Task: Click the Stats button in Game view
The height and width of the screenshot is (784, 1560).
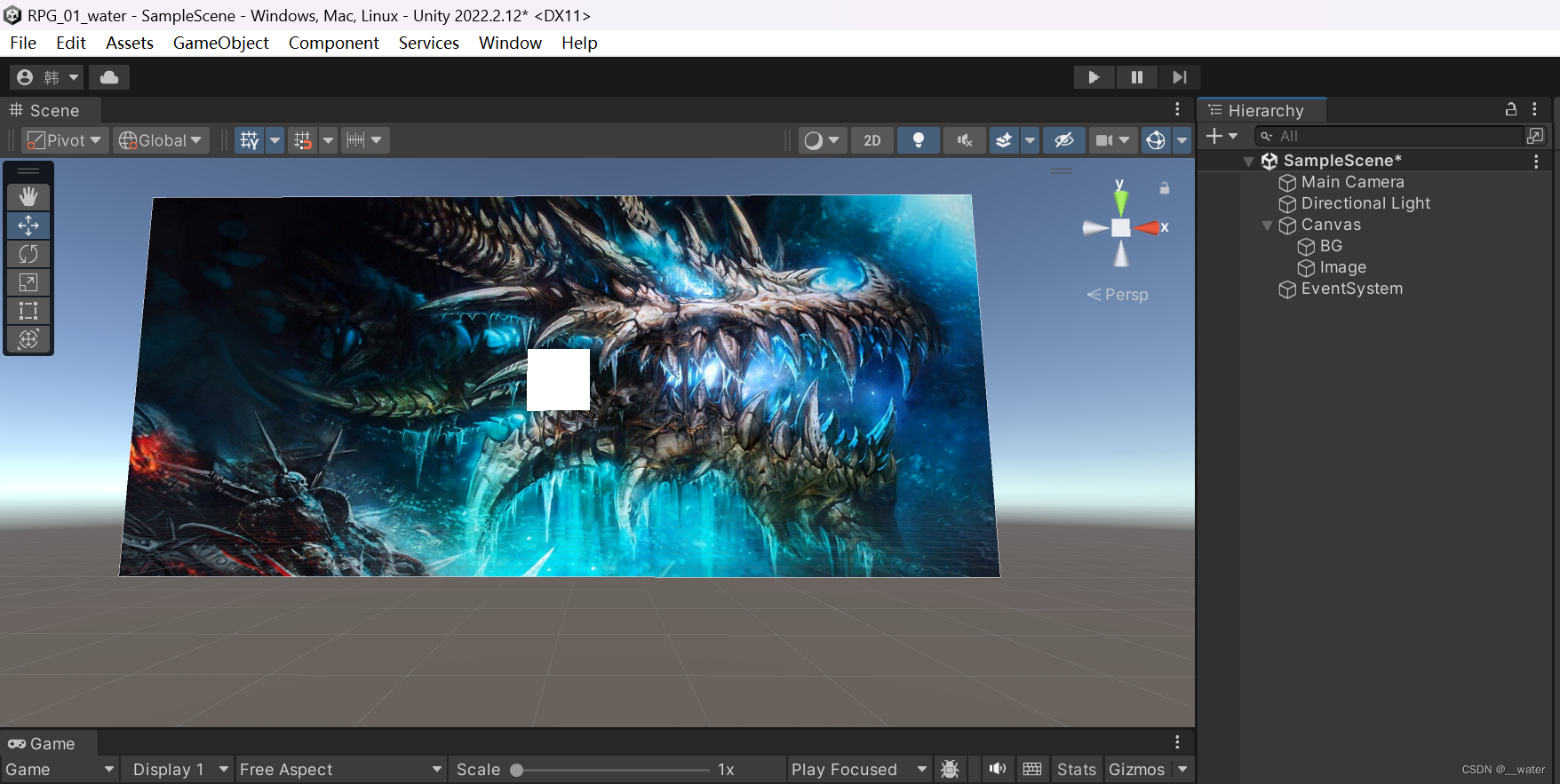Action: [x=1076, y=770]
